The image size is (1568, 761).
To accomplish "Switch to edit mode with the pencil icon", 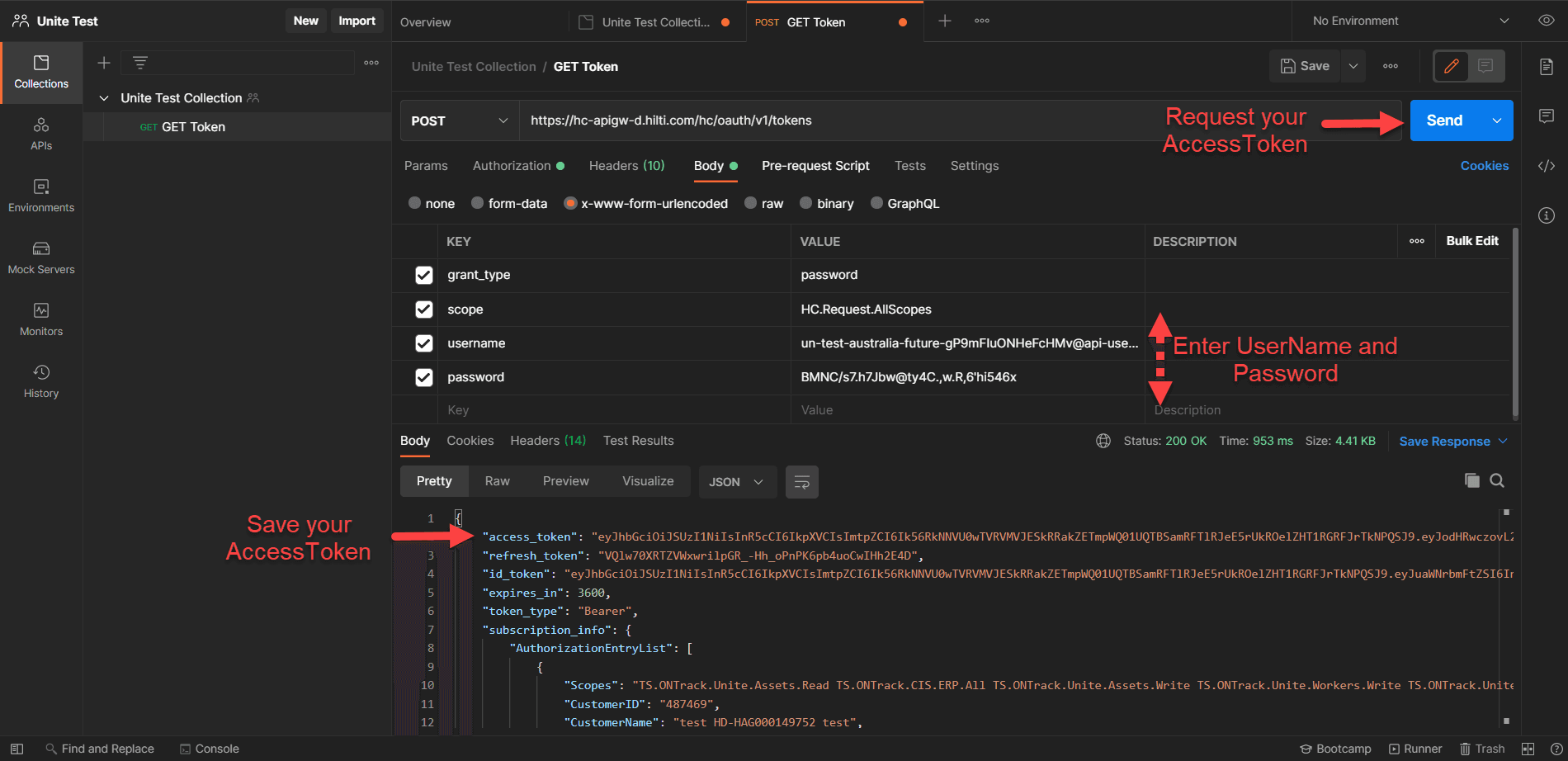I will 1452,66.
